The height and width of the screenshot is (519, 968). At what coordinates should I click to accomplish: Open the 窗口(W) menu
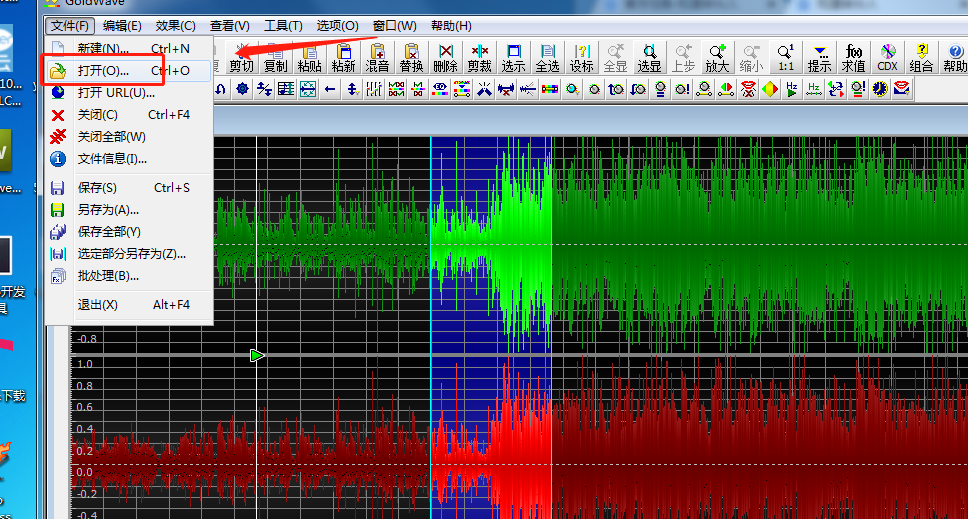coord(394,26)
